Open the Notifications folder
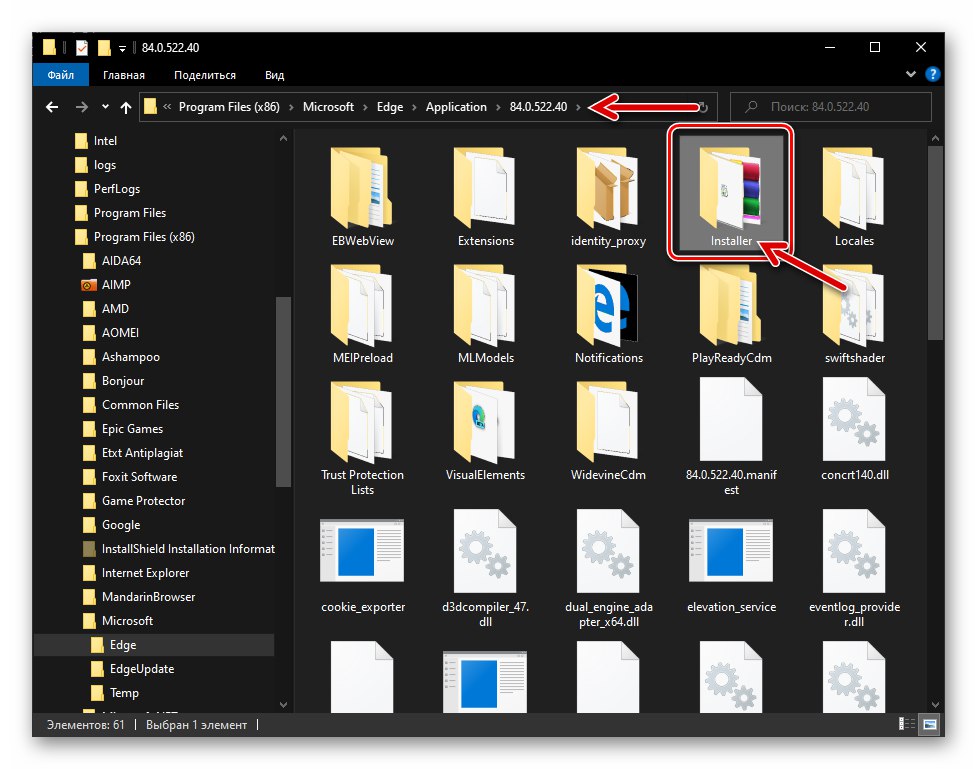The image size is (977, 769). 608,314
